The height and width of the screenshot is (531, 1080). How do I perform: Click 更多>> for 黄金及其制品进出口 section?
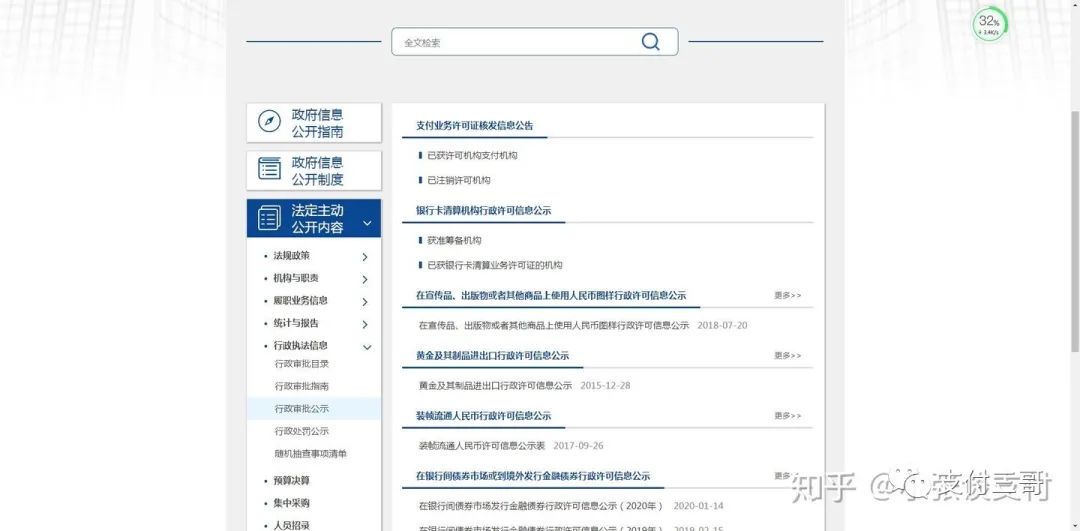787,355
